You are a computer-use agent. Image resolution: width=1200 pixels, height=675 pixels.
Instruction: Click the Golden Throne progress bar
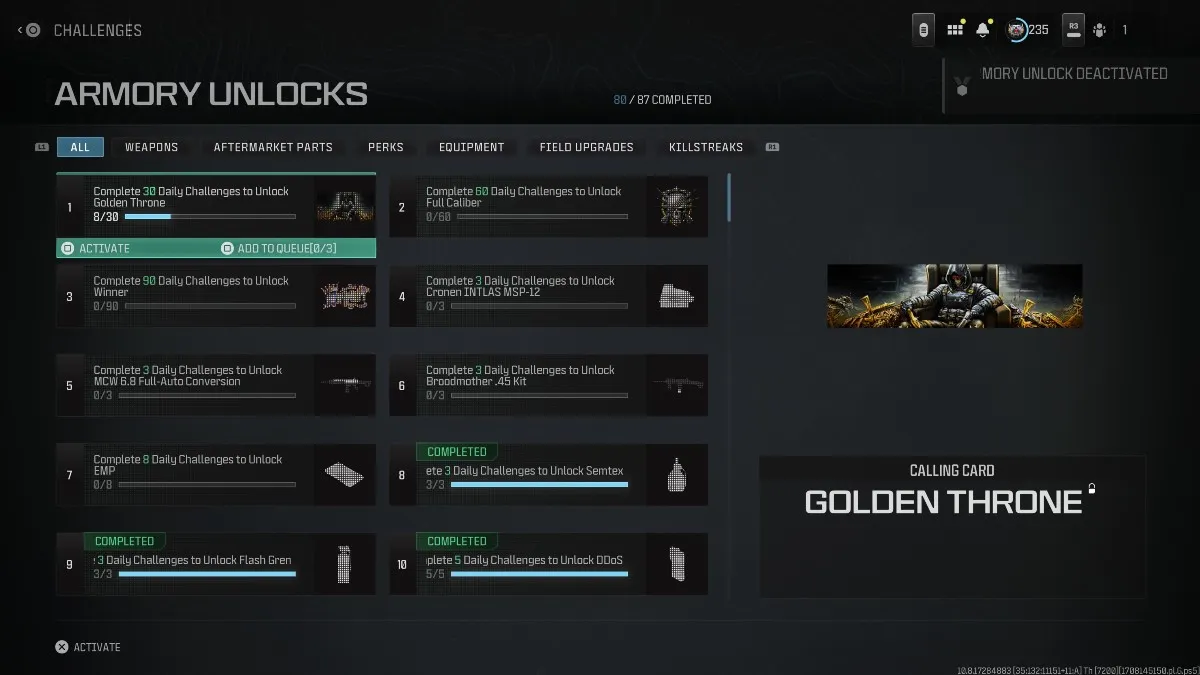click(x=210, y=216)
